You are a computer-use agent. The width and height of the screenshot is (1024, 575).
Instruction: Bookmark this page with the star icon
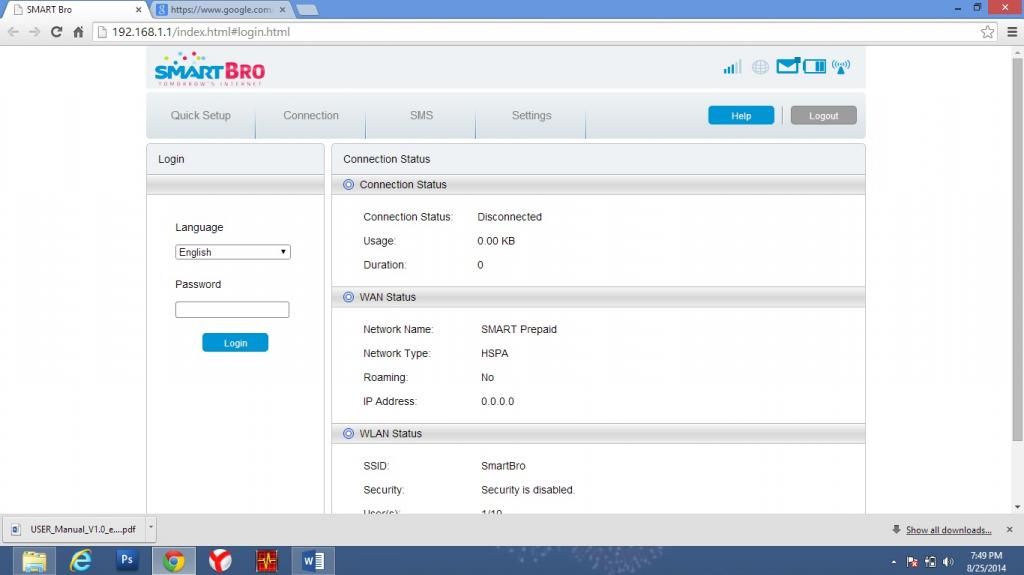tap(988, 32)
